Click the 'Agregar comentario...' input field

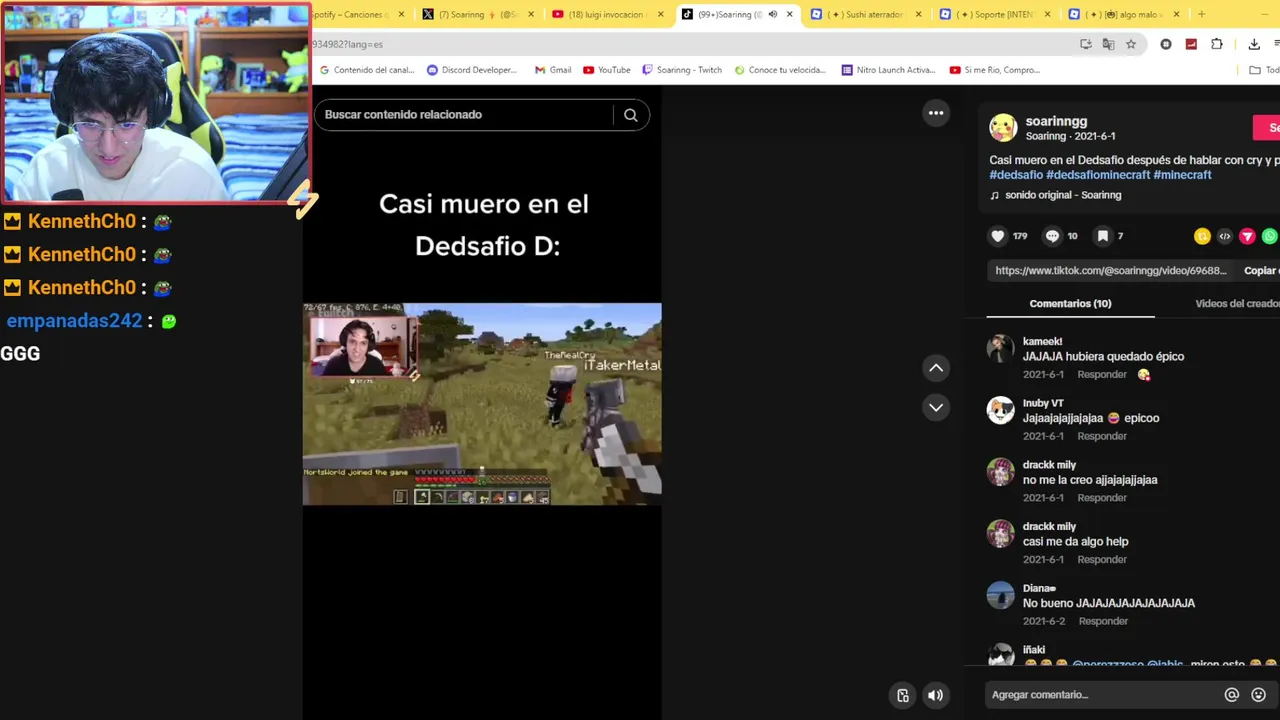(1104, 695)
